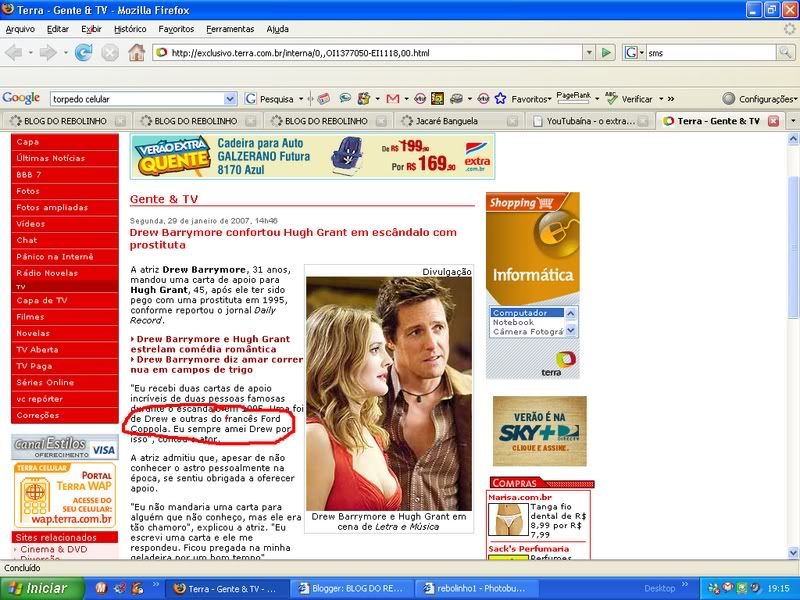Click the Back arrow navigation button

[17, 52]
